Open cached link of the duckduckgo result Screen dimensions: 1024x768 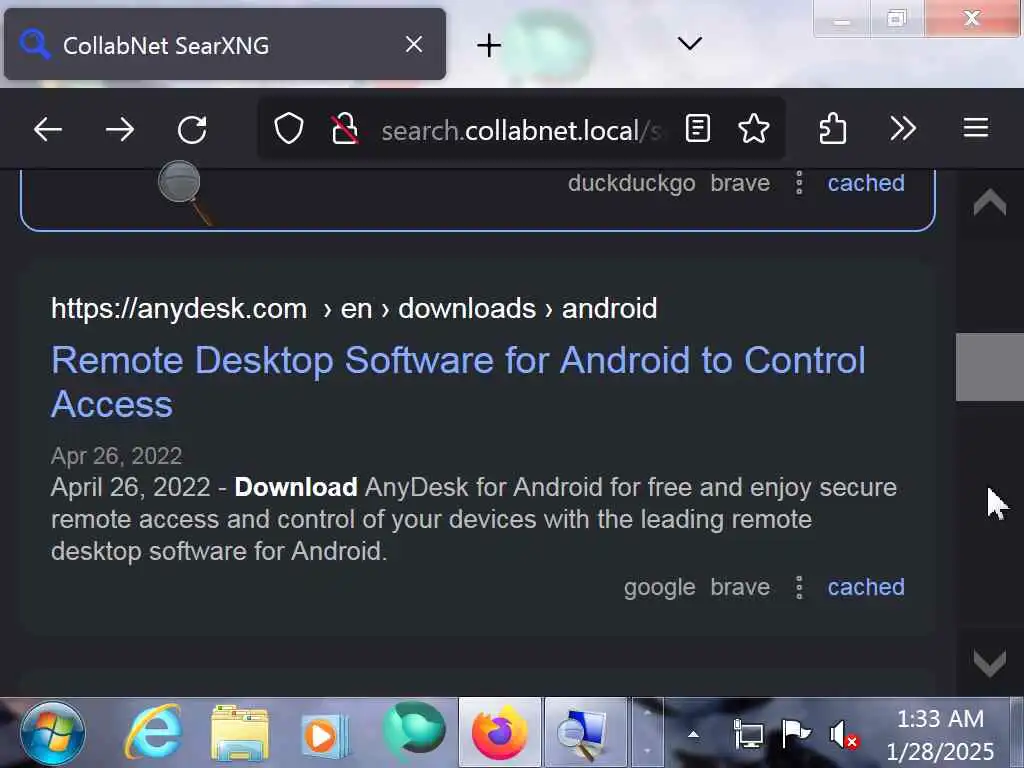[x=866, y=183]
